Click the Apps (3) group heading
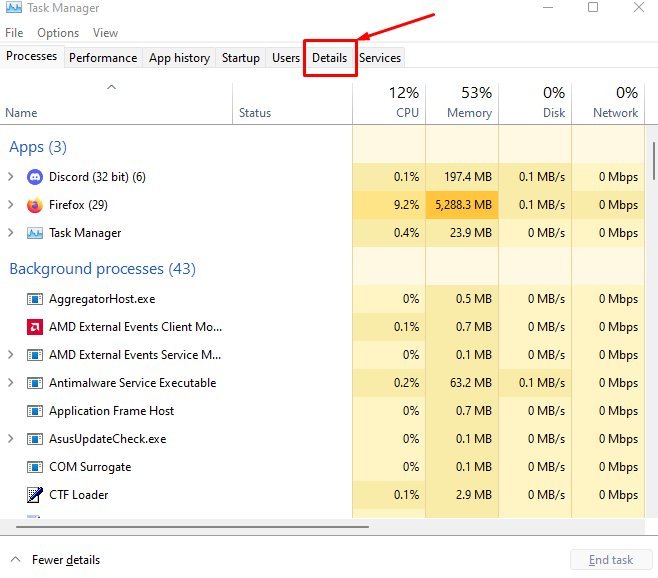The width and height of the screenshot is (658, 578). 38,147
